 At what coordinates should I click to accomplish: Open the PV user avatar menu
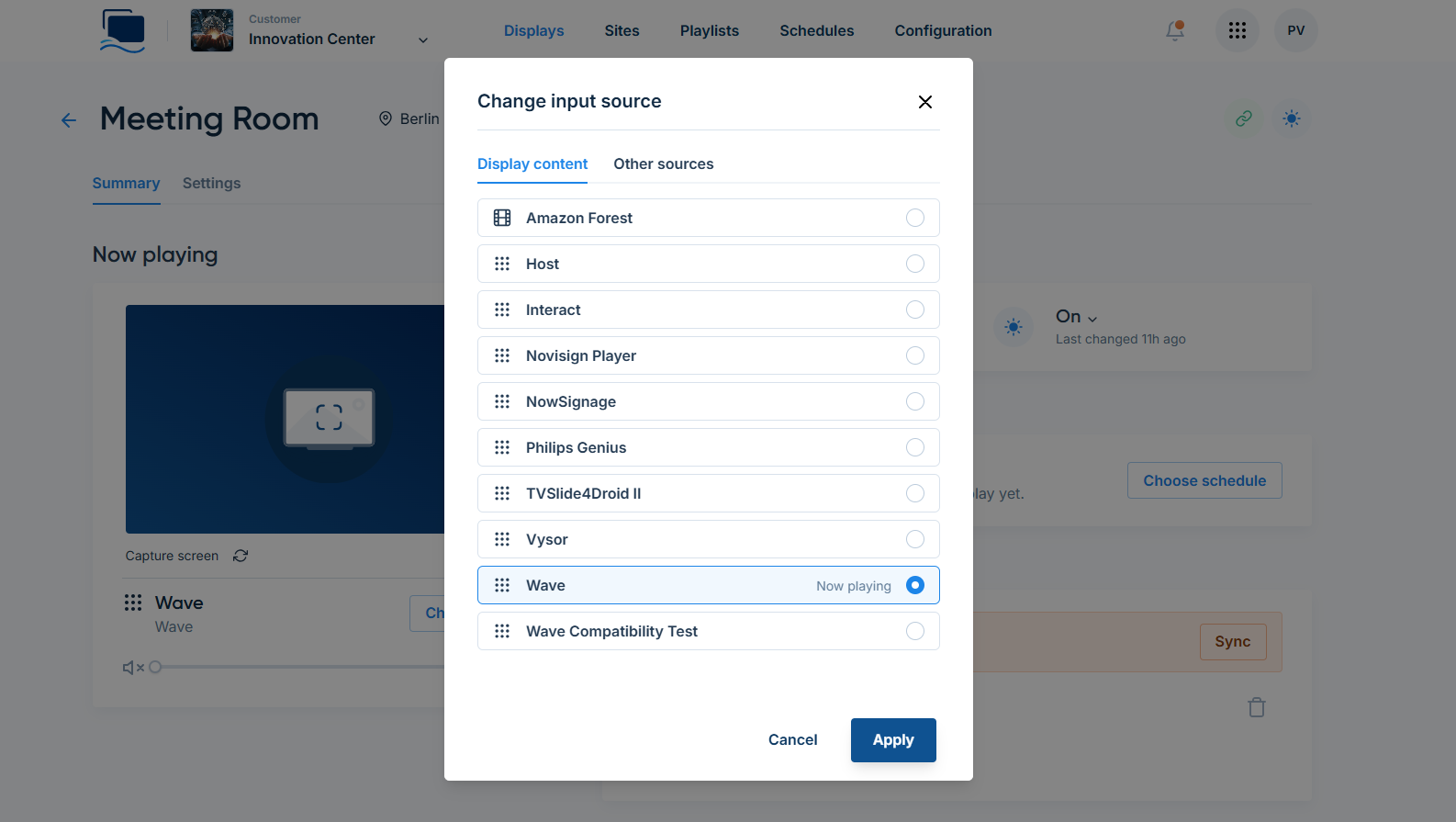coord(1296,30)
